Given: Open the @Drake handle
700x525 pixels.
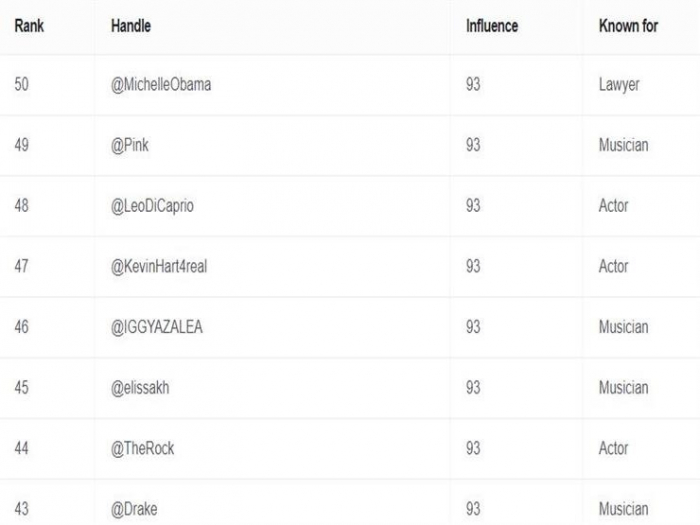Looking at the screenshot, I should point(134,509).
